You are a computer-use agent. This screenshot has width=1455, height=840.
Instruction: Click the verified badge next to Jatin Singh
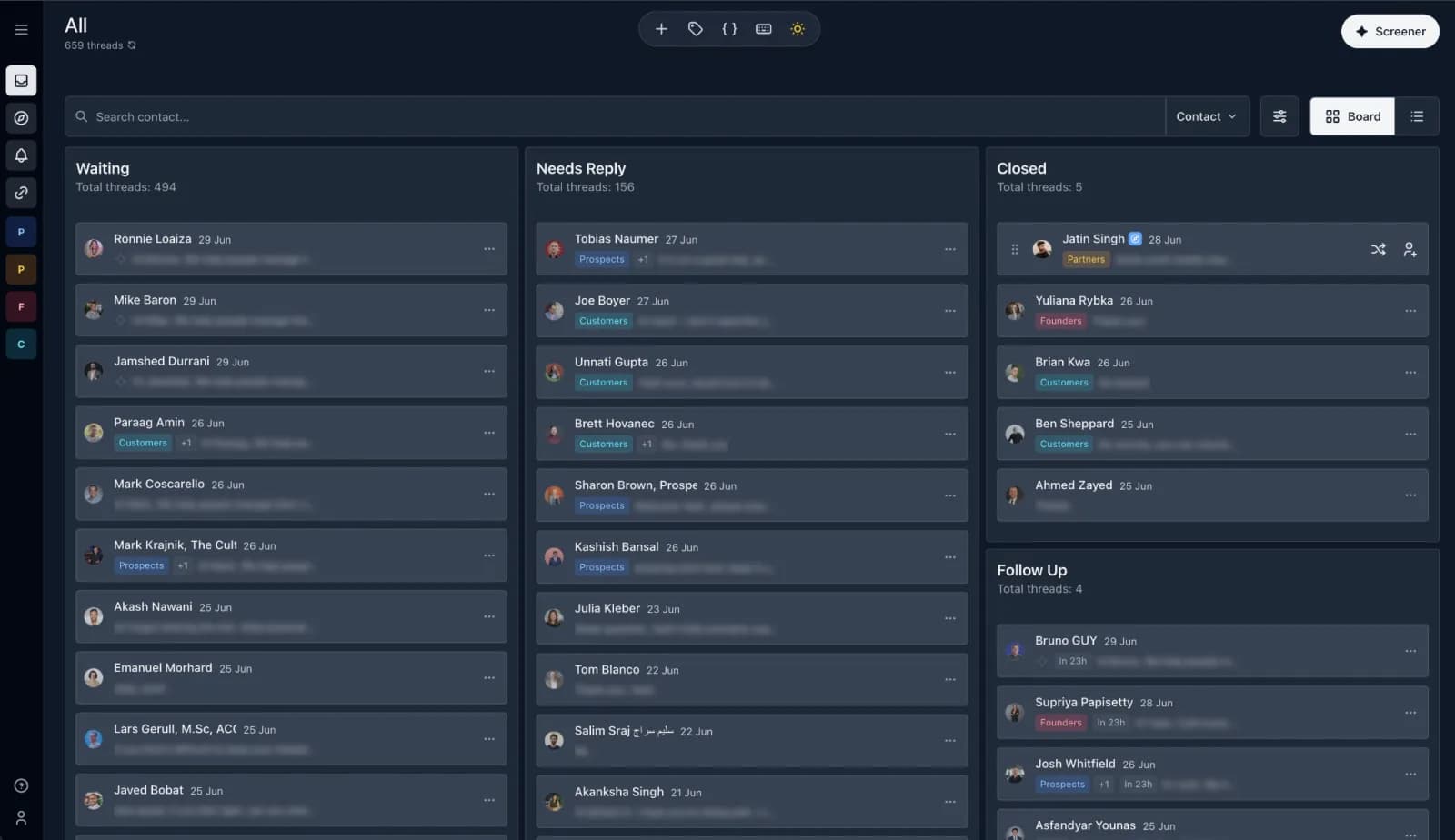[1135, 239]
